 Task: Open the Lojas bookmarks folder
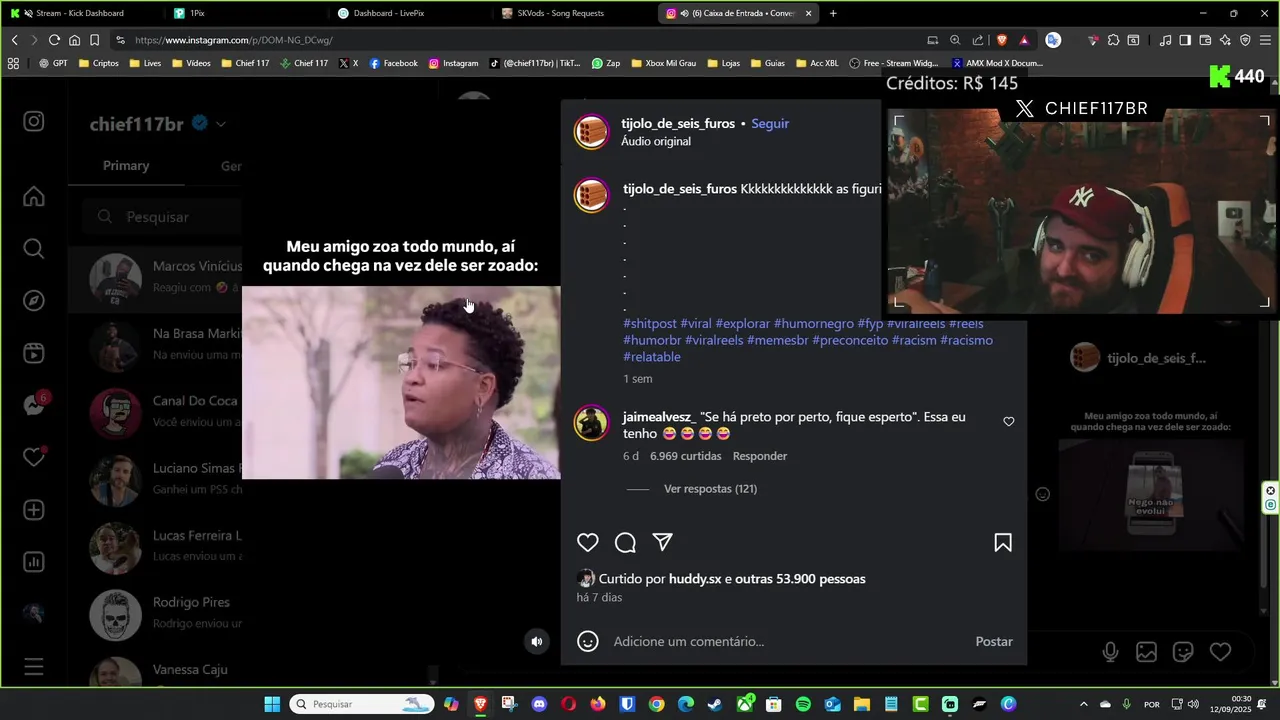(723, 63)
